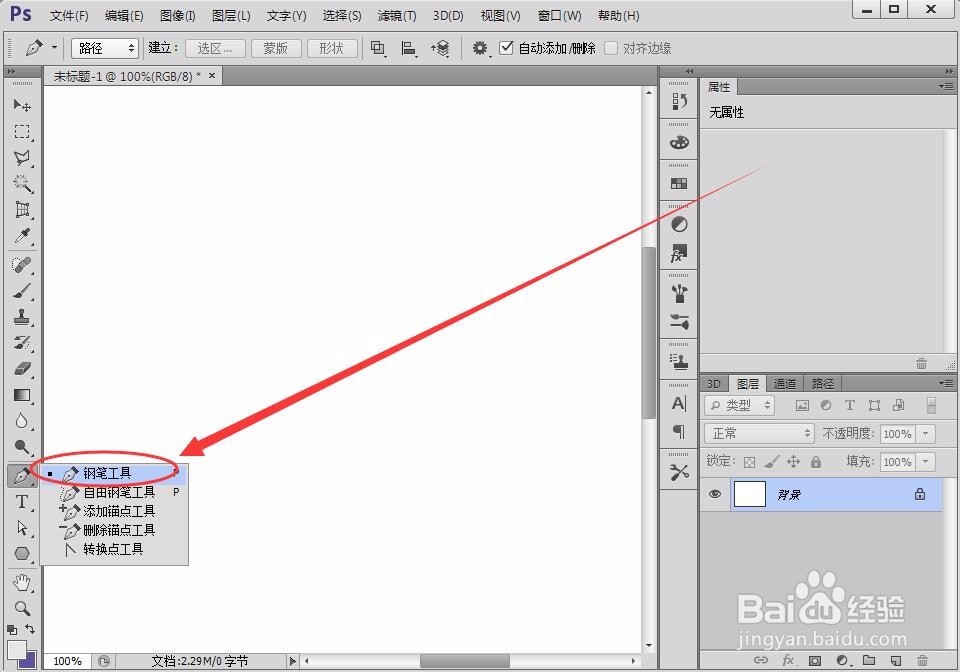Open the layer filter type dropdown
Screen dimensions: 960x672
(x=740, y=405)
